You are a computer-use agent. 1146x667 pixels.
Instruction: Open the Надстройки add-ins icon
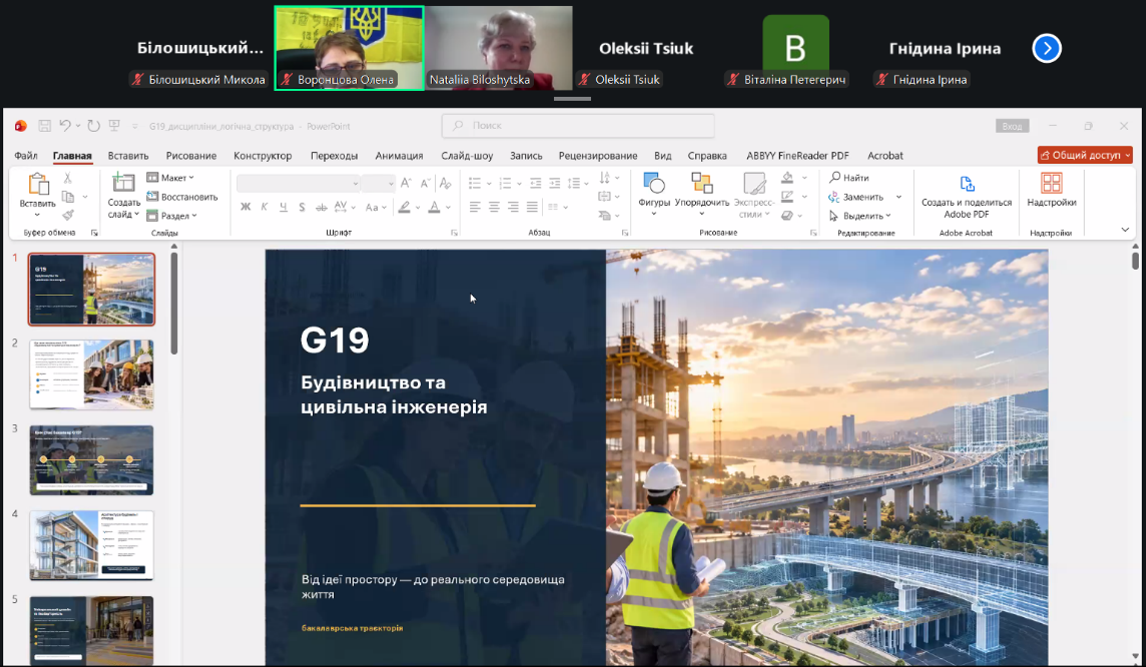tap(1052, 191)
